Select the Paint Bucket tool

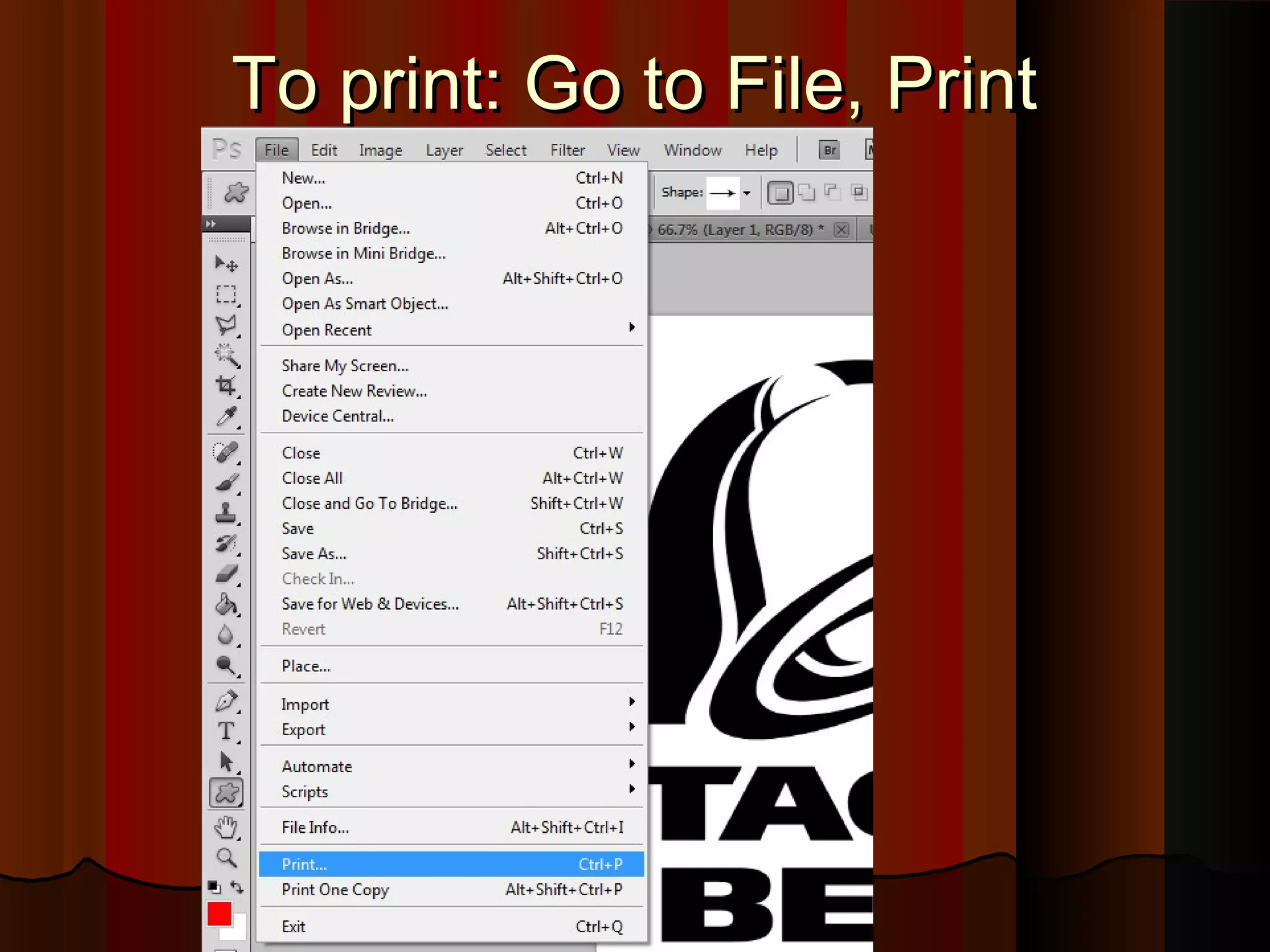tap(226, 604)
